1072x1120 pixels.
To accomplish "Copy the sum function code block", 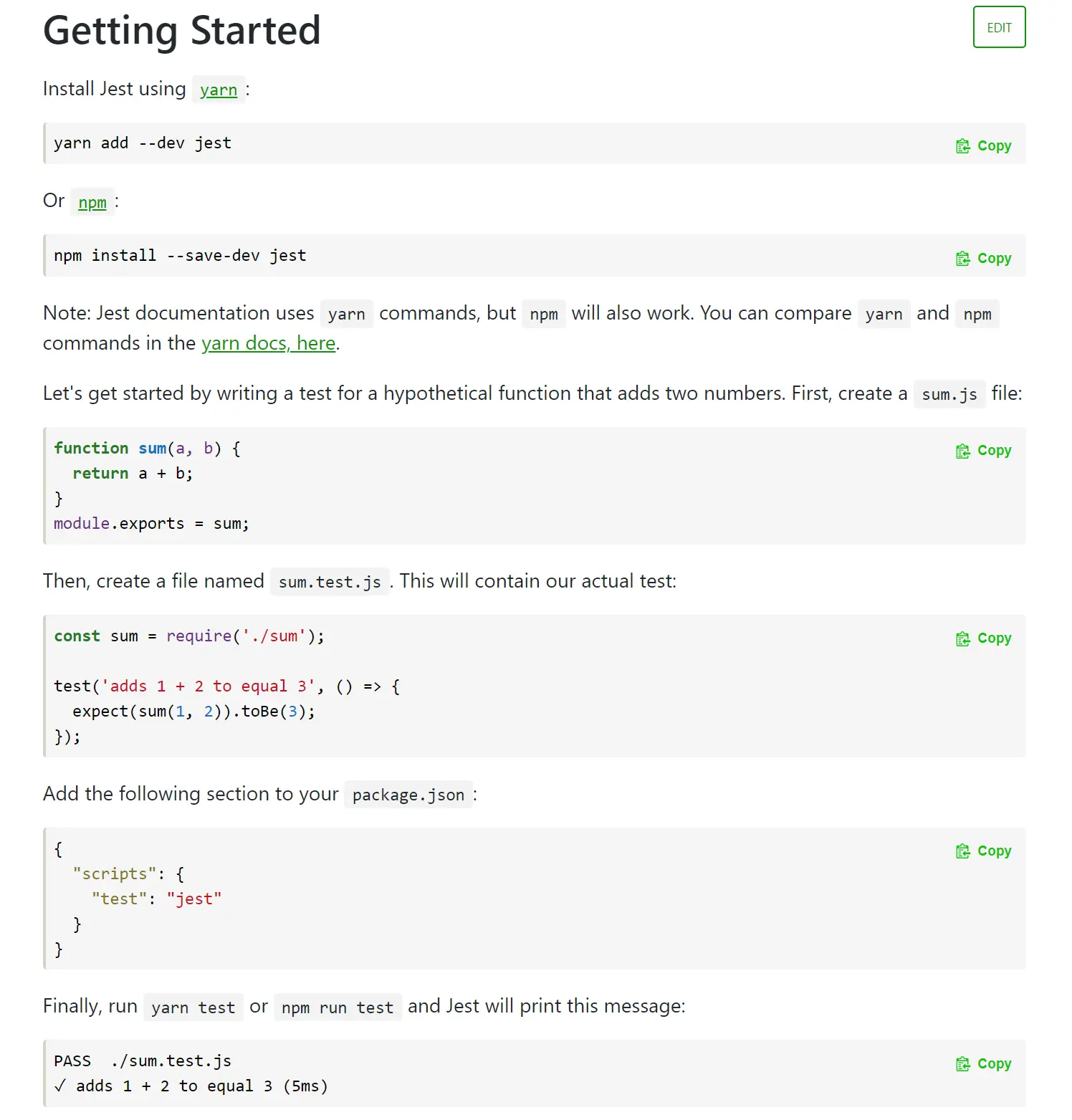I will point(984,451).
